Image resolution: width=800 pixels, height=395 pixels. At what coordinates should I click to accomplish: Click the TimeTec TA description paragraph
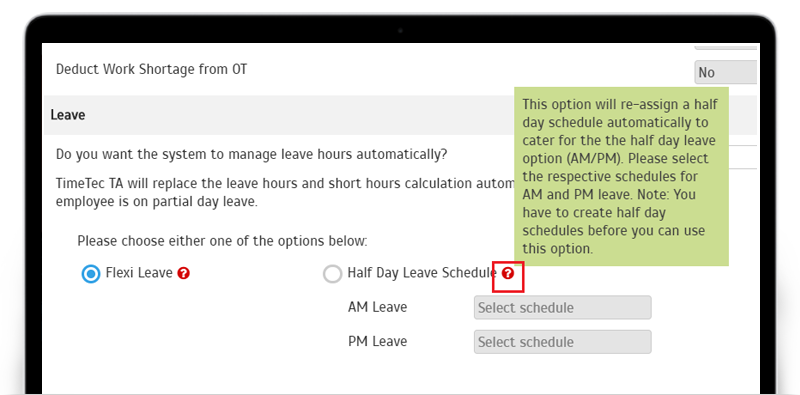pyautogui.click(x=285, y=192)
